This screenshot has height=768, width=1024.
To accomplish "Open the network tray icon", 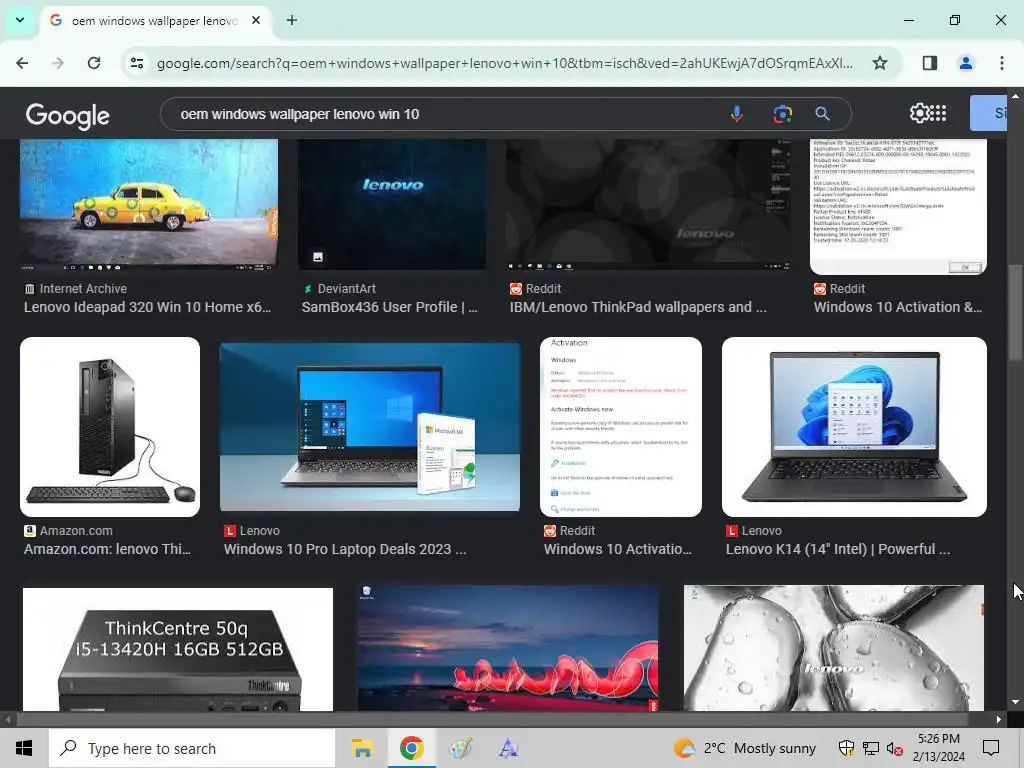I will click(x=871, y=748).
